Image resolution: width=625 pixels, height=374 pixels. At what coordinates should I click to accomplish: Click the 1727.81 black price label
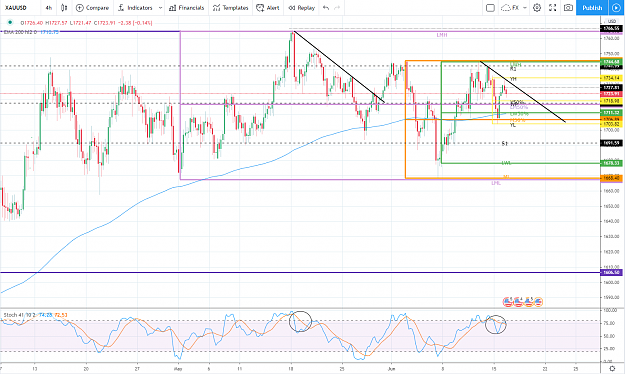(611, 87)
